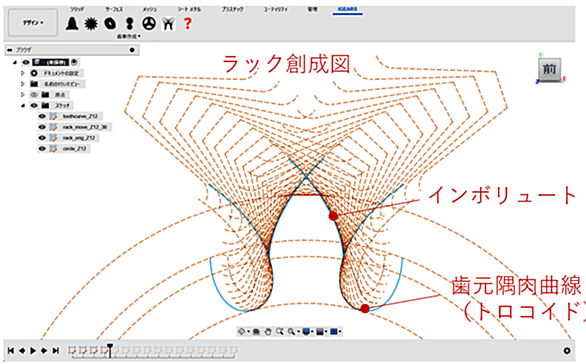Image resolution: width=586 pixels, height=364 pixels.
Task: Select the IGEARS tab
Action: 348,9
